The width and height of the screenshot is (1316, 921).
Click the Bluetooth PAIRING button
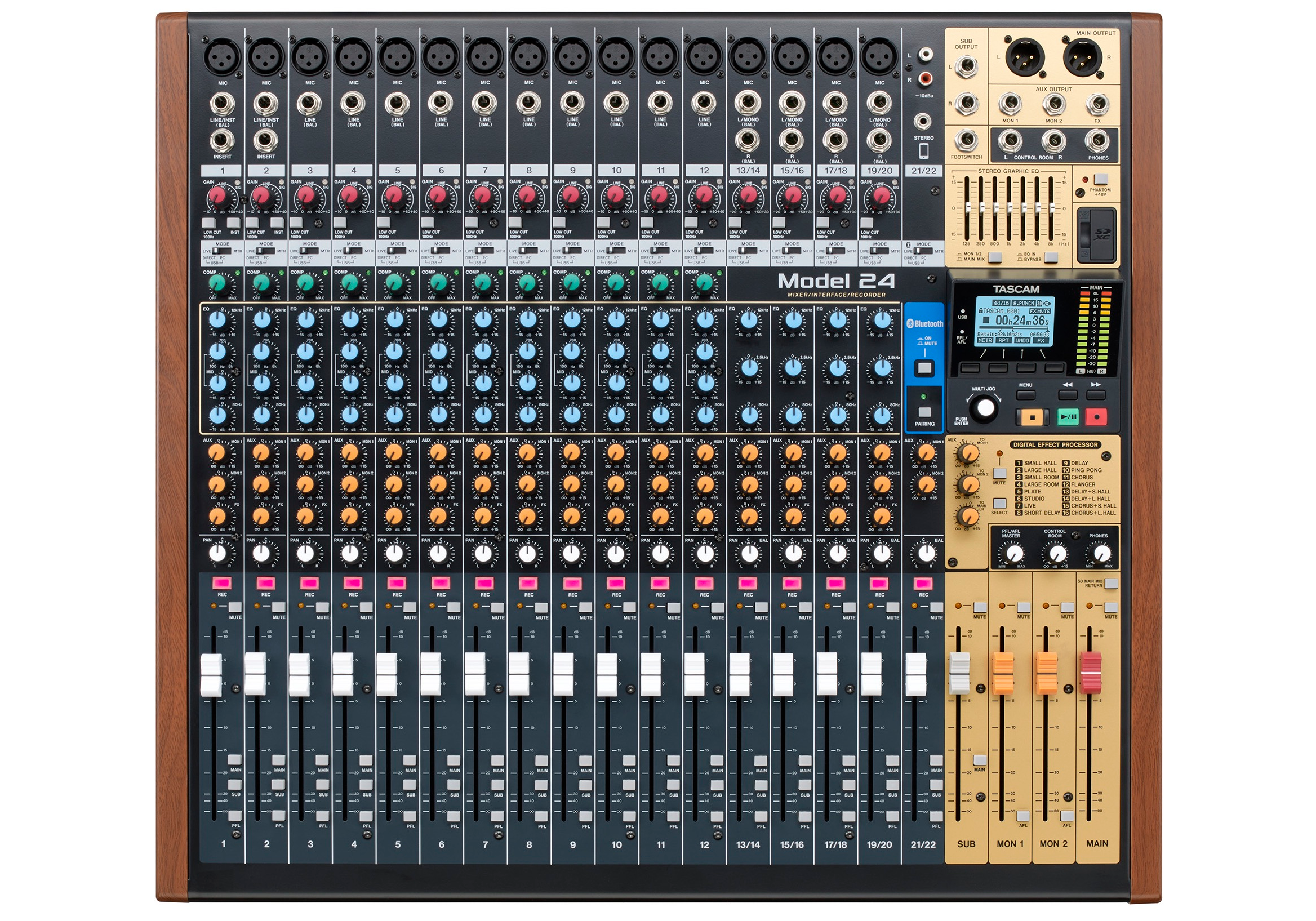click(924, 412)
